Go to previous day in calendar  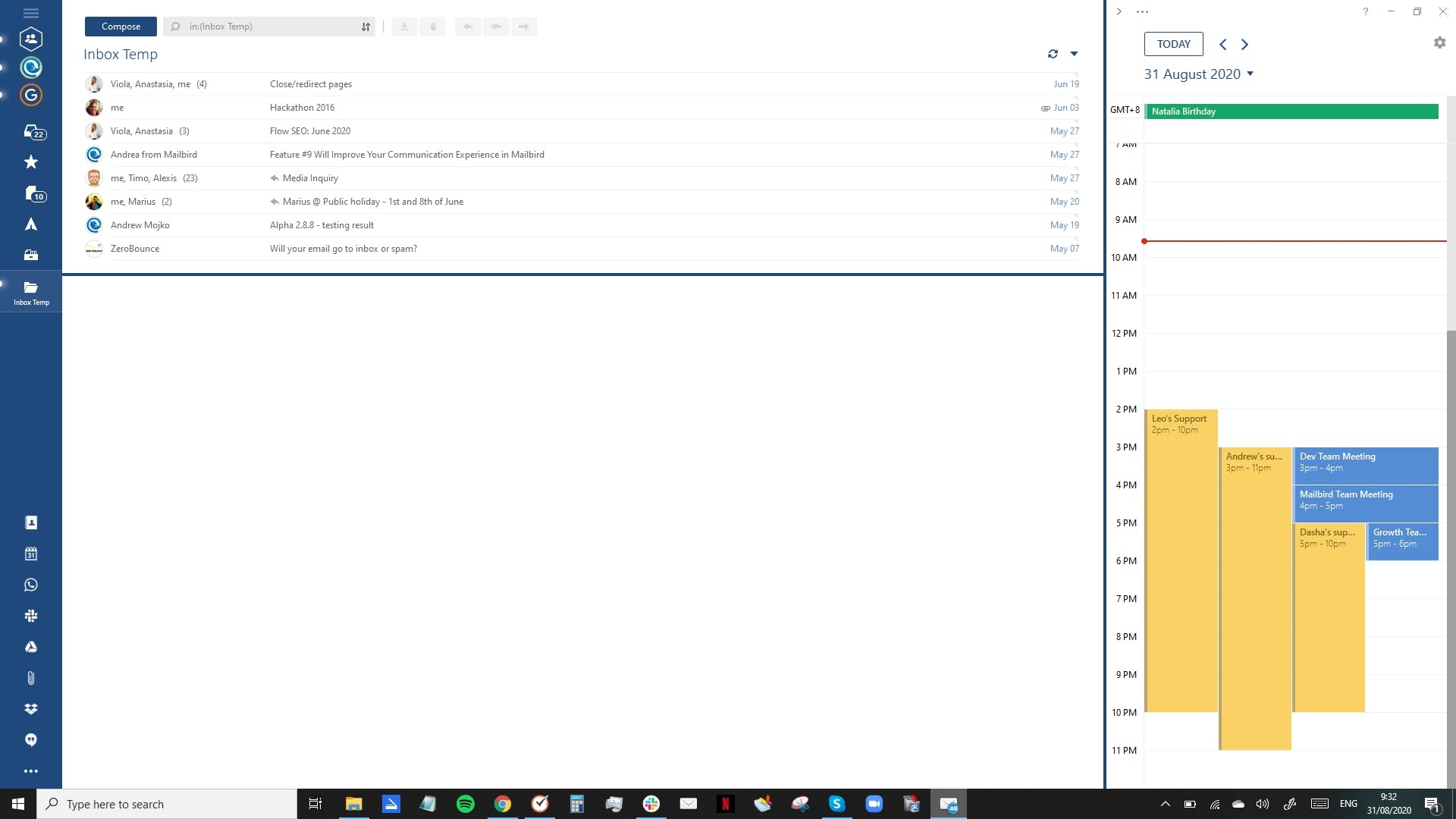click(1222, 44)
